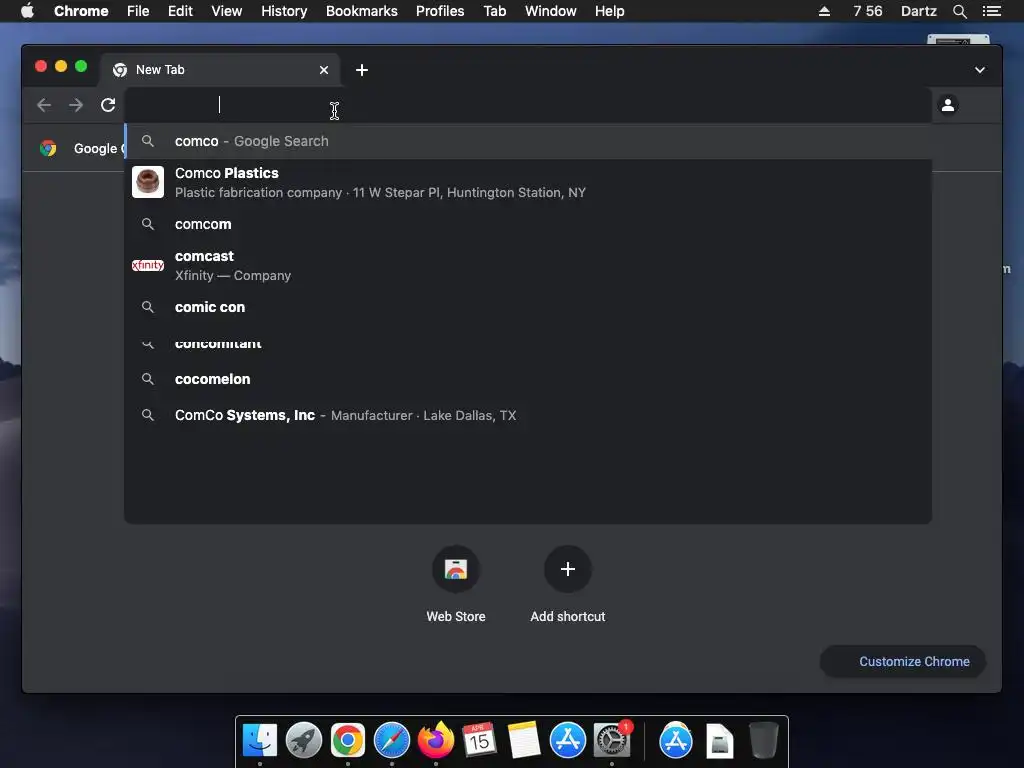Open the Edit menu
Viewport: 1024px width, 768px height.
[180, 11]
